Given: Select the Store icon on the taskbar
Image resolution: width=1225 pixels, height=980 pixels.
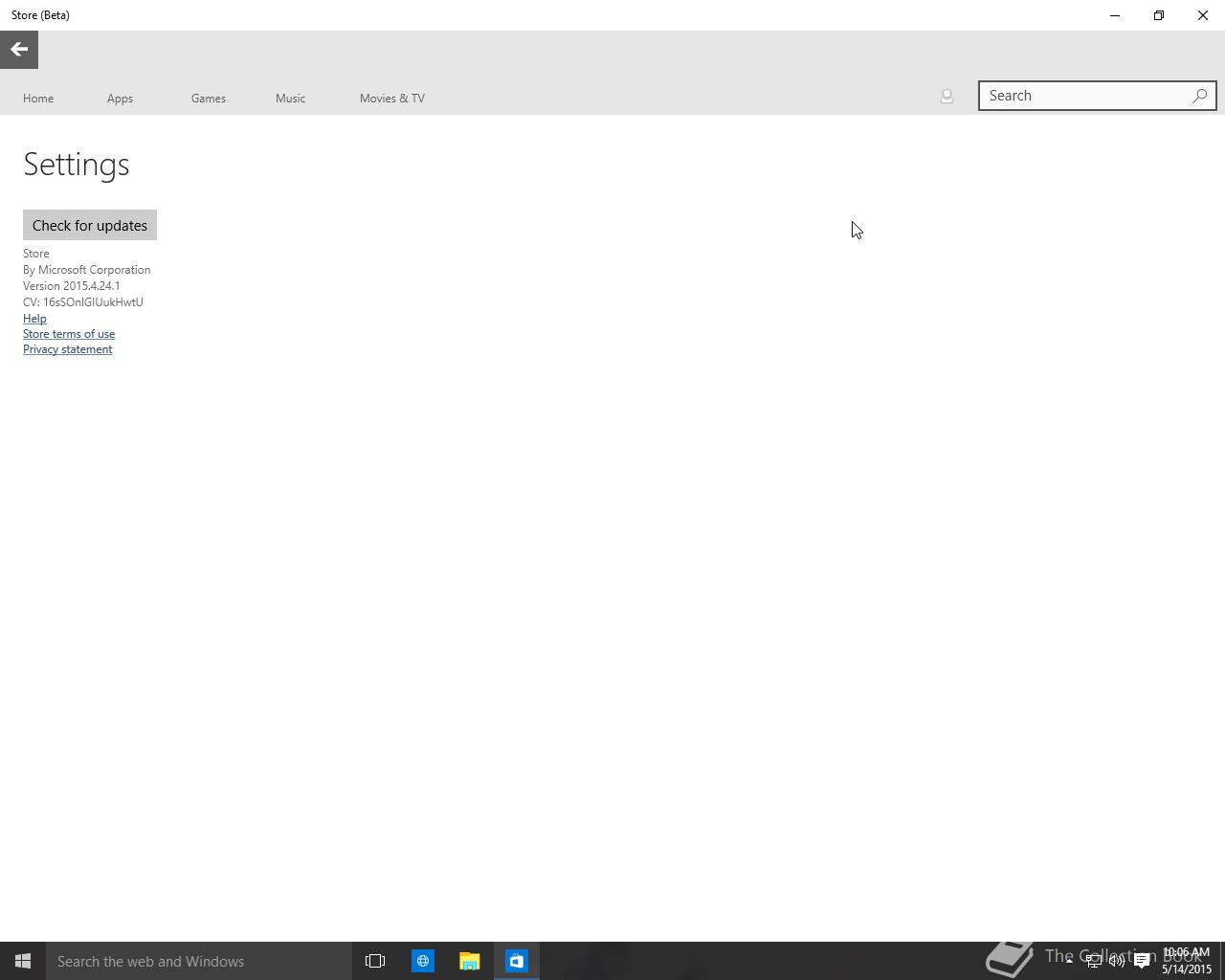Looking at the screenshot, I should [x=517, y=961].
